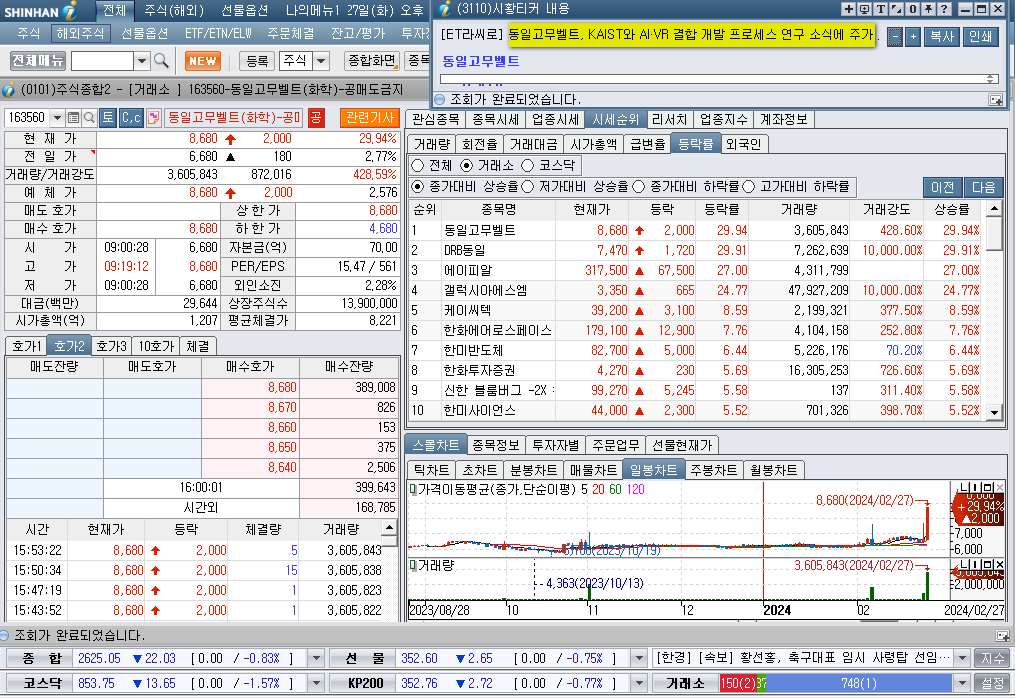Switch to the 시세순위 tab
The height and width of the screenshot is (698, 1015).
(615, 120)
